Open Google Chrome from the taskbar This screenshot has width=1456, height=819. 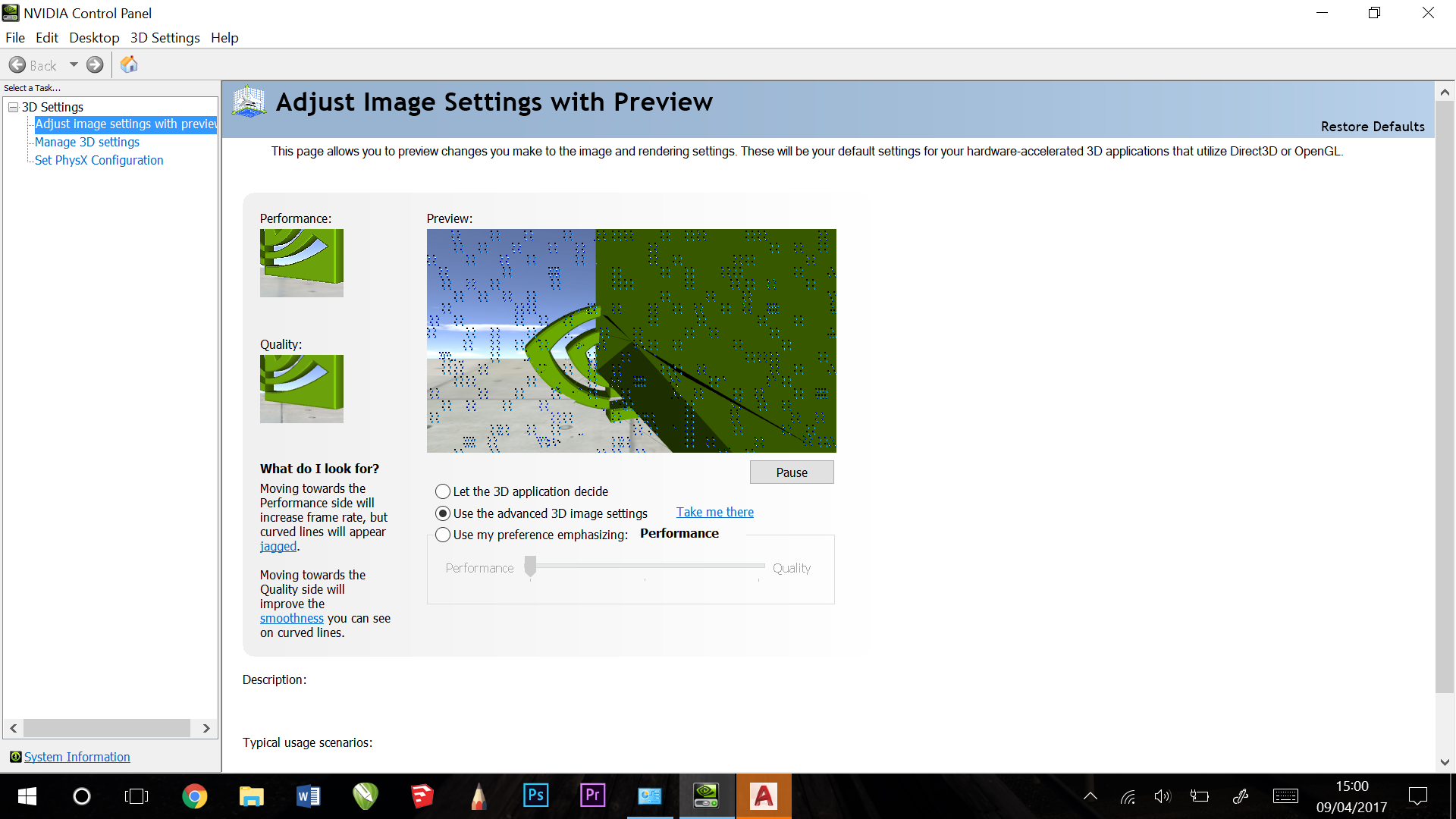pos(194,796)
